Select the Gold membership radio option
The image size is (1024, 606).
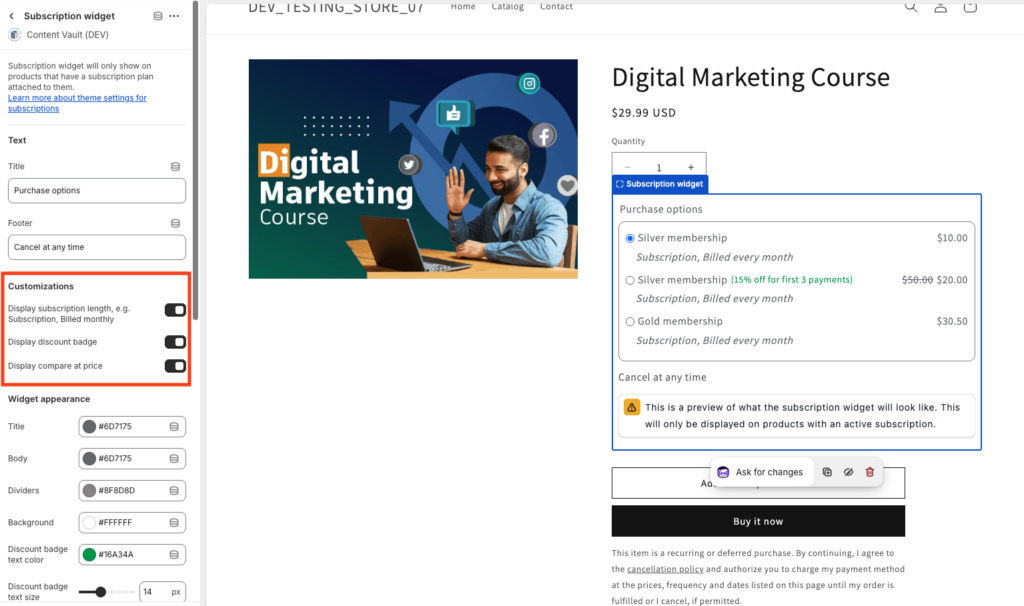pos(630,322)
